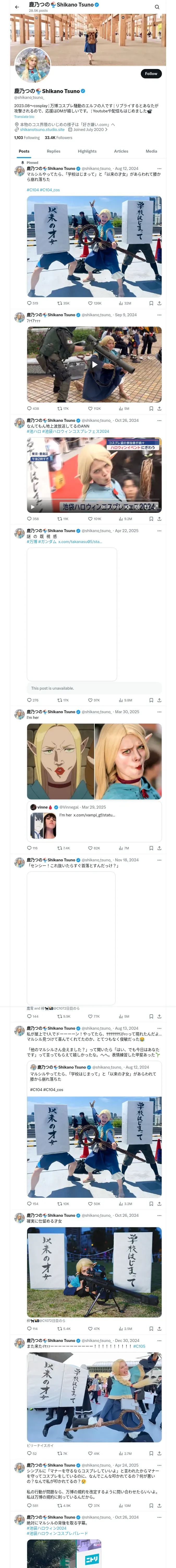Switch to the Highlights tab
Viewport: 176px width, 1568px height.
(87, 151)
